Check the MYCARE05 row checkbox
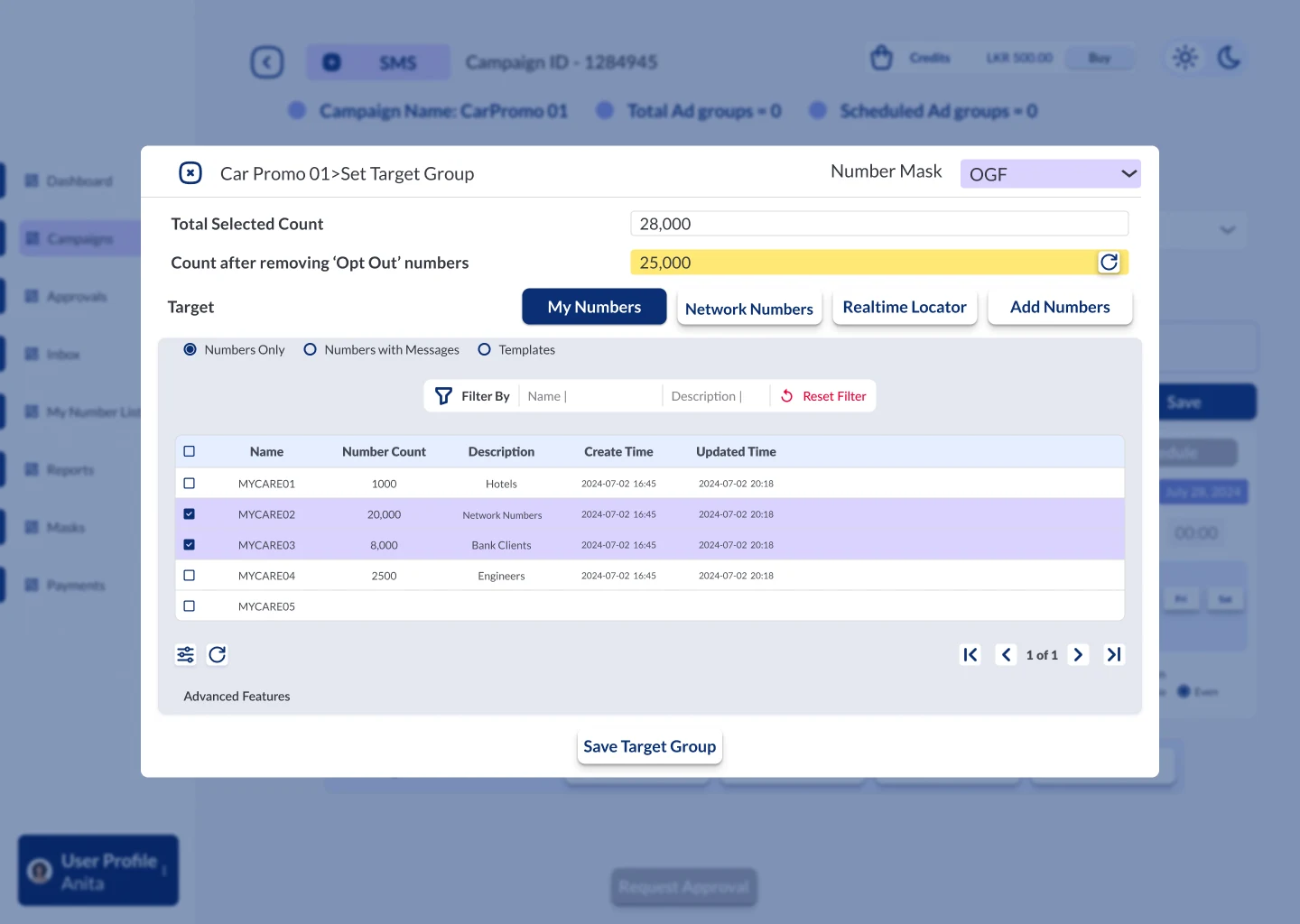Image resolution: width=1300 pixels, height=924 pixels. [x=190, y=606]
